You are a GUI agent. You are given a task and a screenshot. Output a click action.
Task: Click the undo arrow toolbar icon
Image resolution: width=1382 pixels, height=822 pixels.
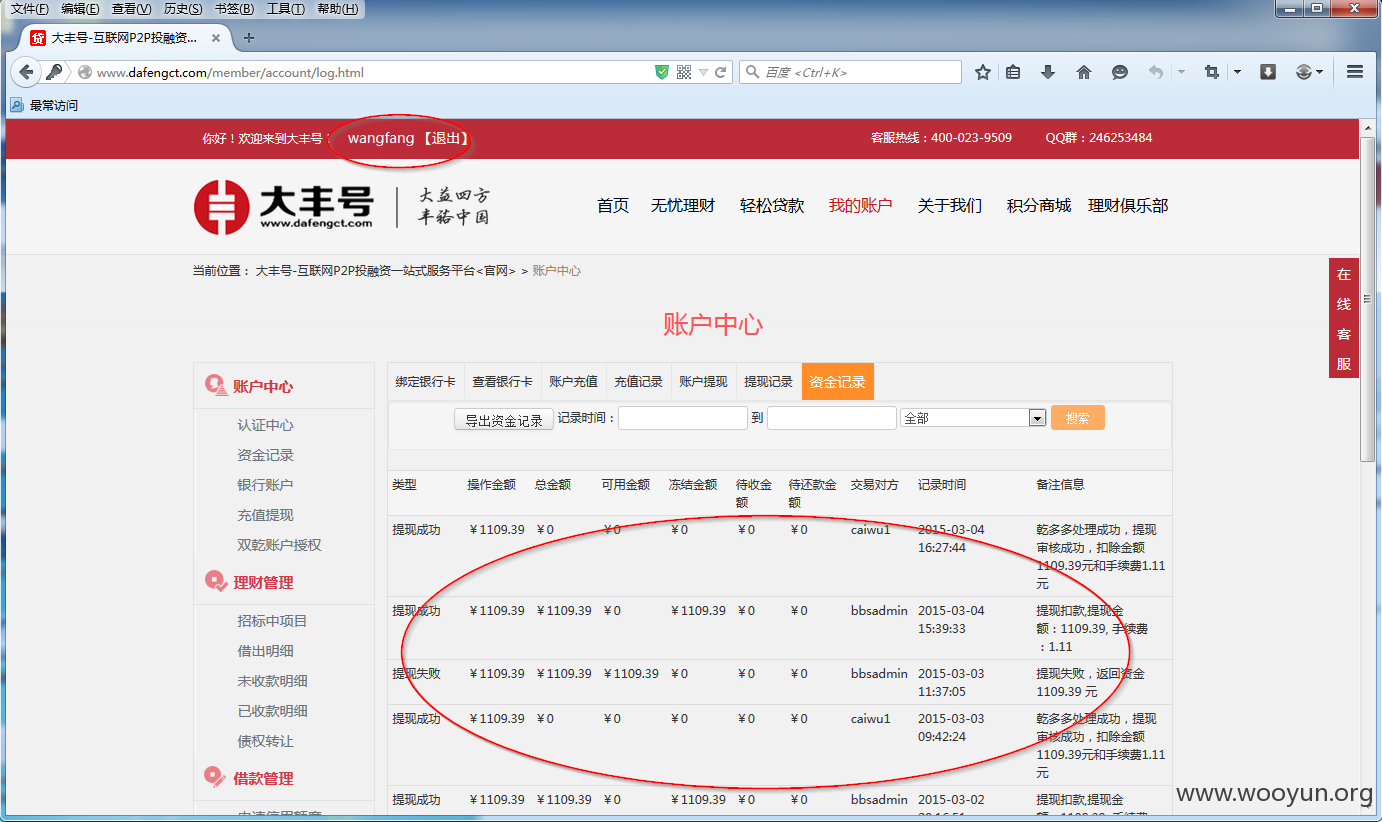[1156, 72]
